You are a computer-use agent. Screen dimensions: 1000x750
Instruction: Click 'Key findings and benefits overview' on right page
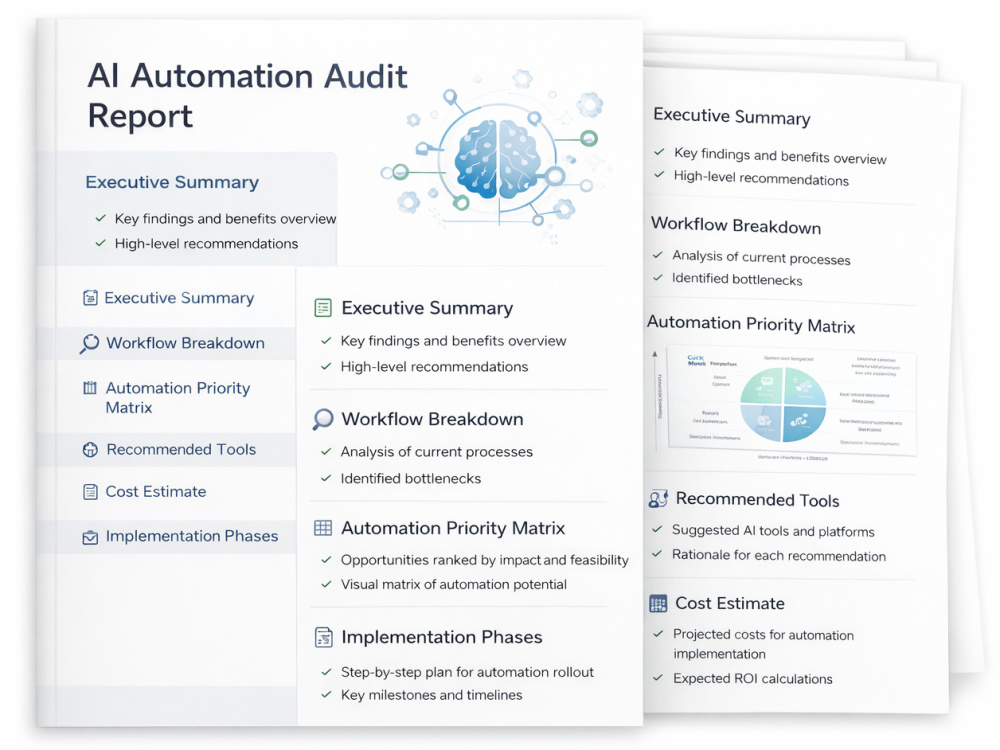(781, 156)
